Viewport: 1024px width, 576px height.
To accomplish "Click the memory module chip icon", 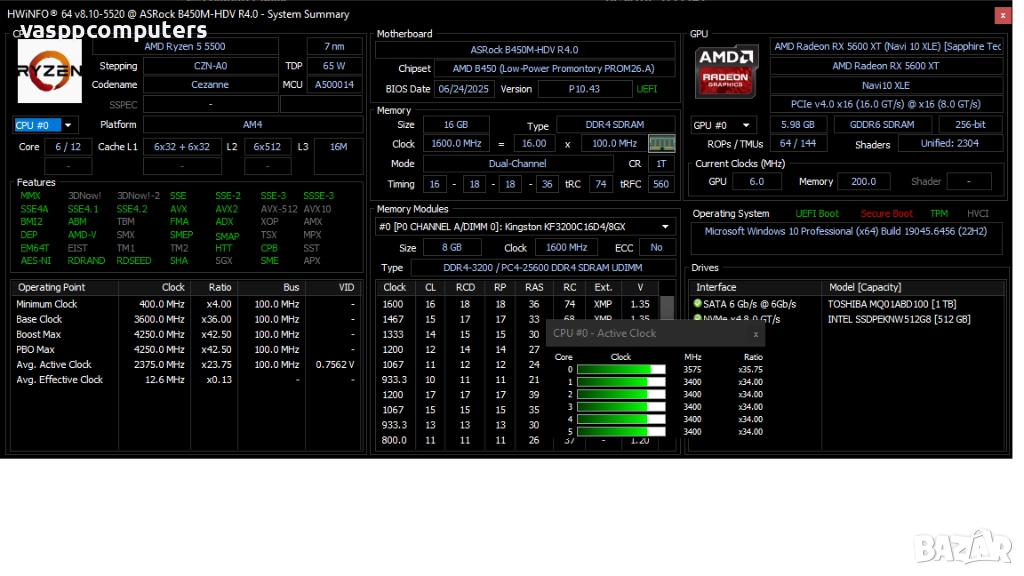I will (x=662, y=143).
